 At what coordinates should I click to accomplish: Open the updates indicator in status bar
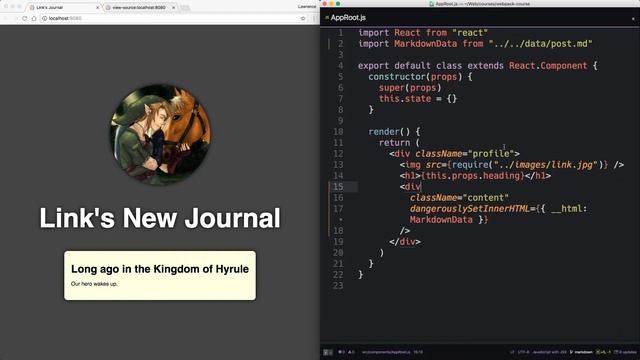(x=625, y=352)
